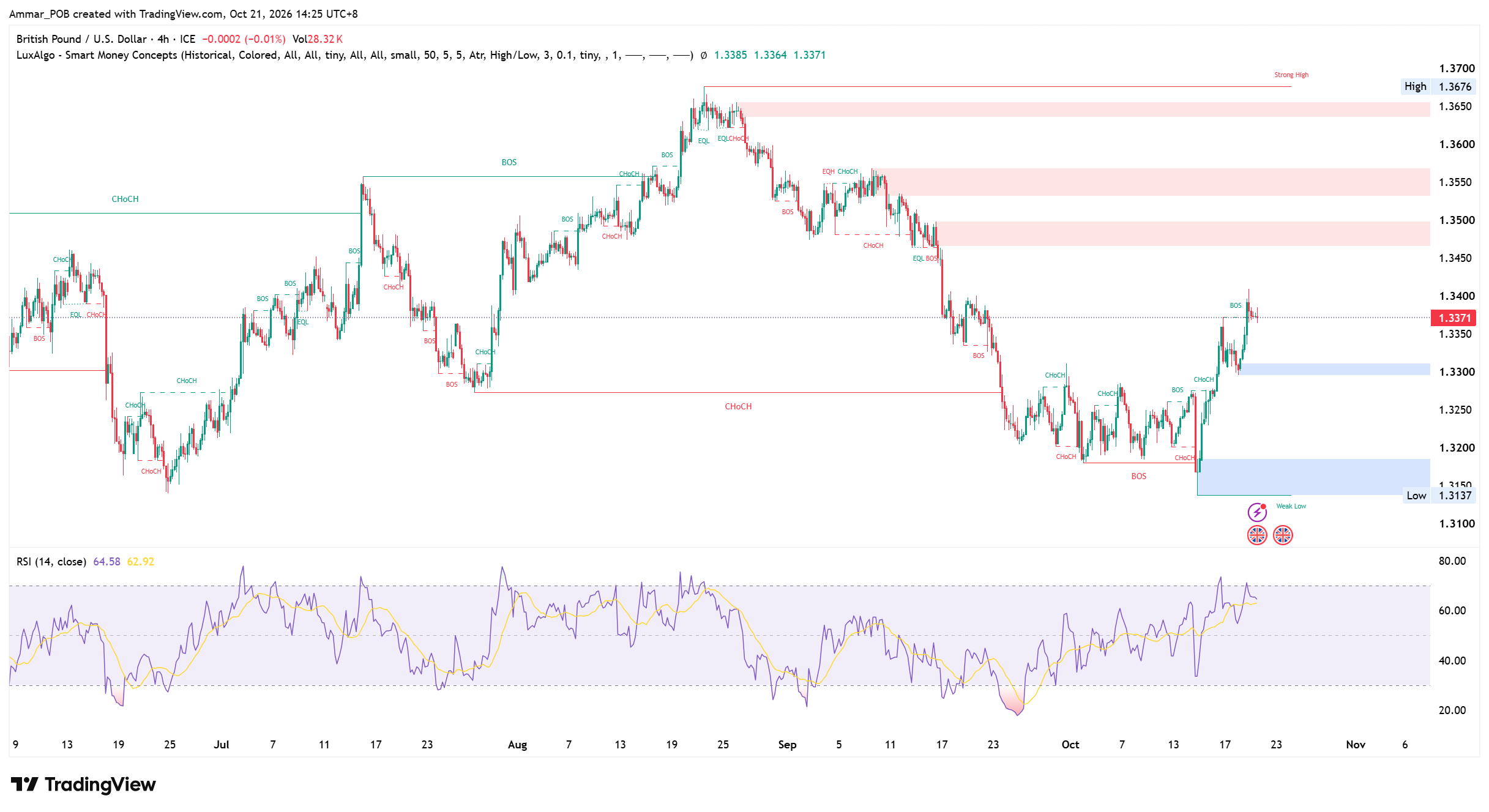The height and width of the screenshot is (812, 1489).
Task: Open the UK flag event beneath the lightning icon
Action: 1257,535
